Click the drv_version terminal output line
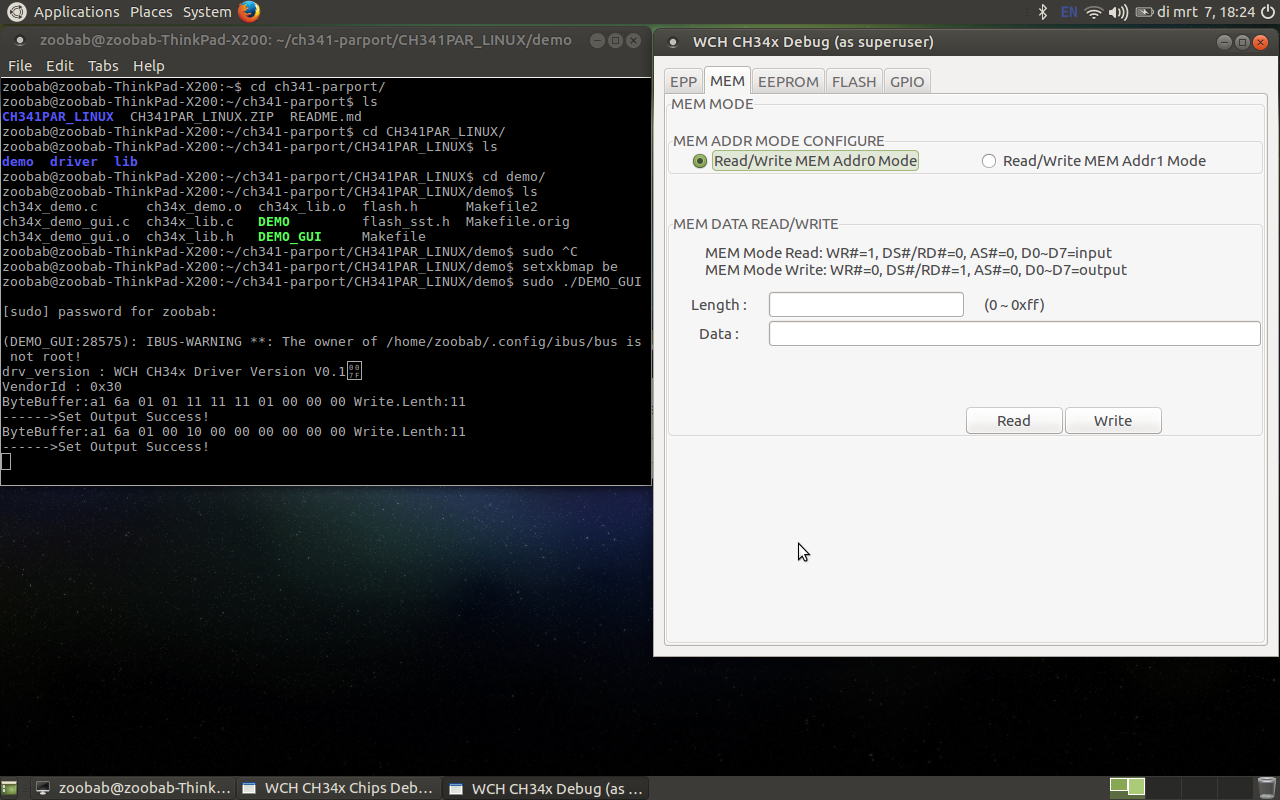Screen dimensions: 1280x800 [x=182, y=372]
